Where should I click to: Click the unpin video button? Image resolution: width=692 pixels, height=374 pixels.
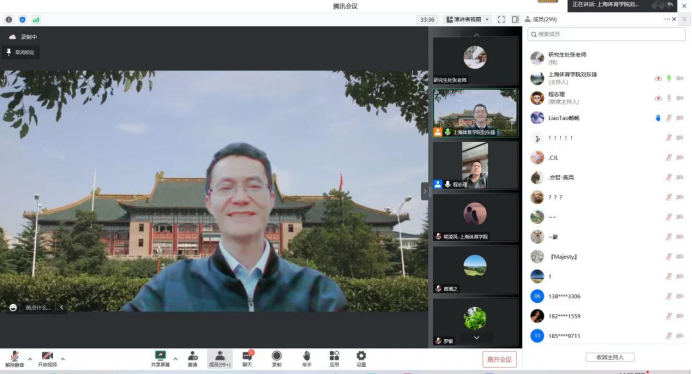[20, 52]
